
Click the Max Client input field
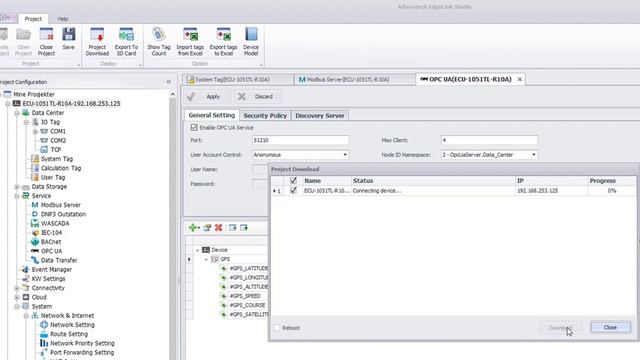click(489, 140)
